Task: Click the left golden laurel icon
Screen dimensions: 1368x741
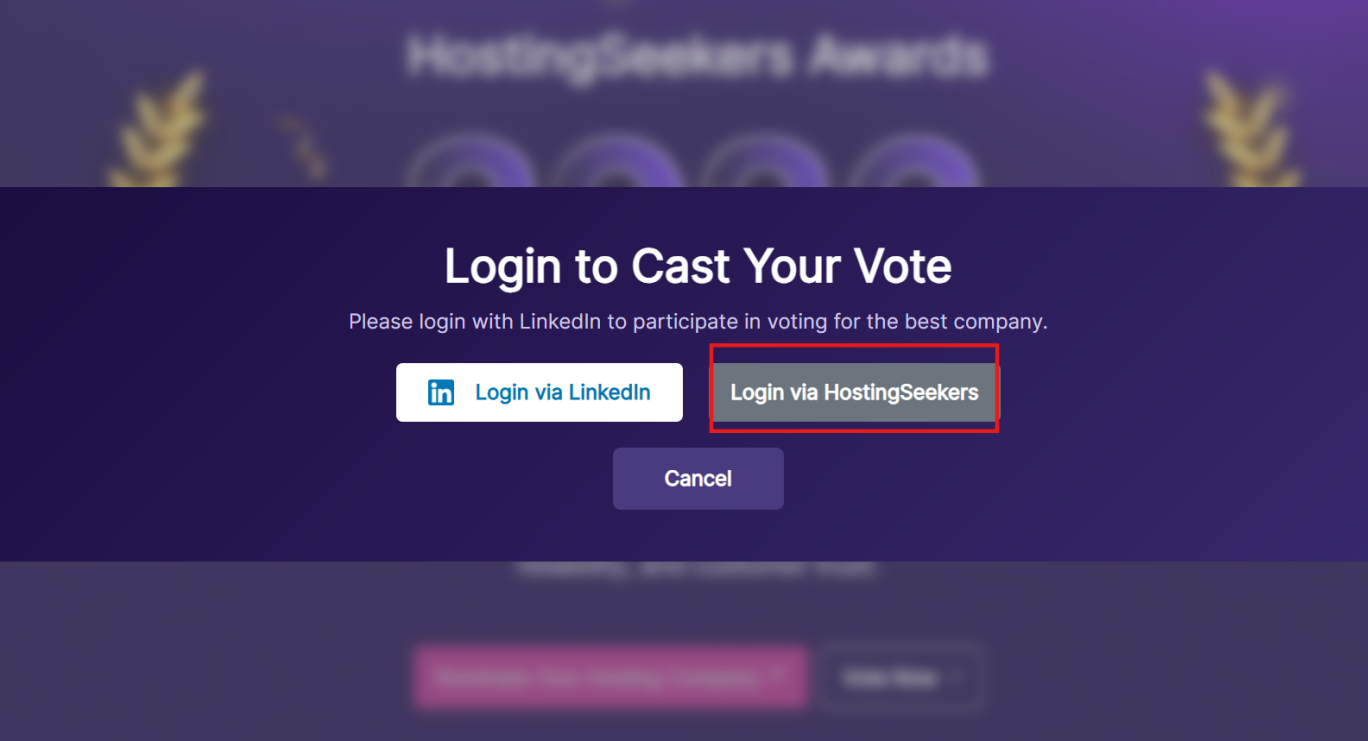Action: coord(160,130)
